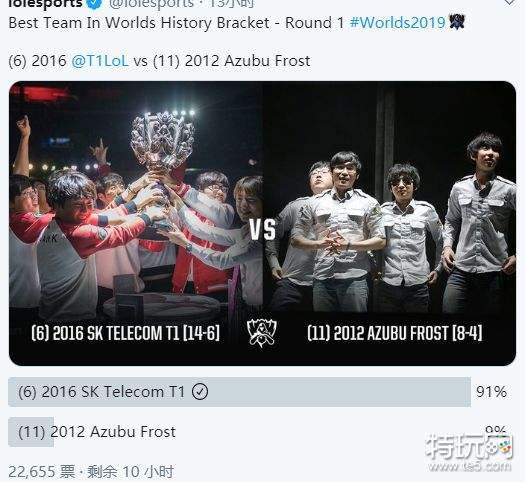The width and height of the screenshot is (525, 482).
Task: Click the Worlds trophy emoji beside the hashtag
Action: click(x=456, y=22)
